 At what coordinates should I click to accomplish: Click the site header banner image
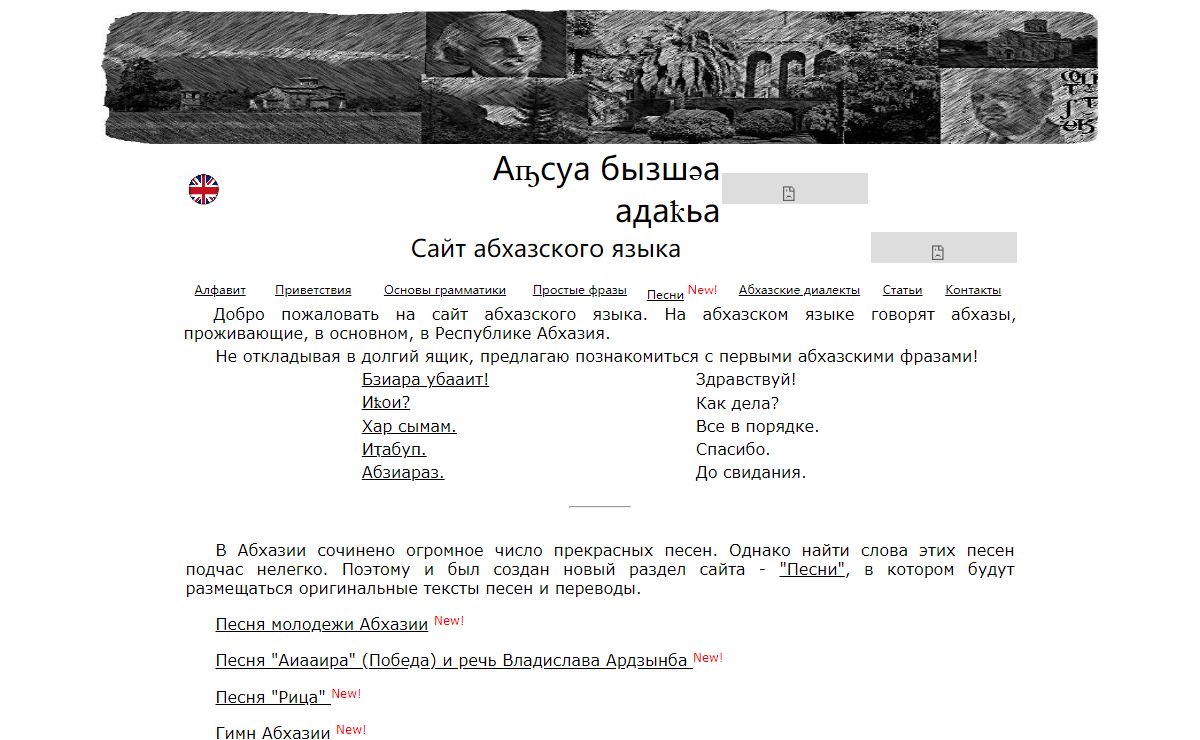(x=600, y=77)
